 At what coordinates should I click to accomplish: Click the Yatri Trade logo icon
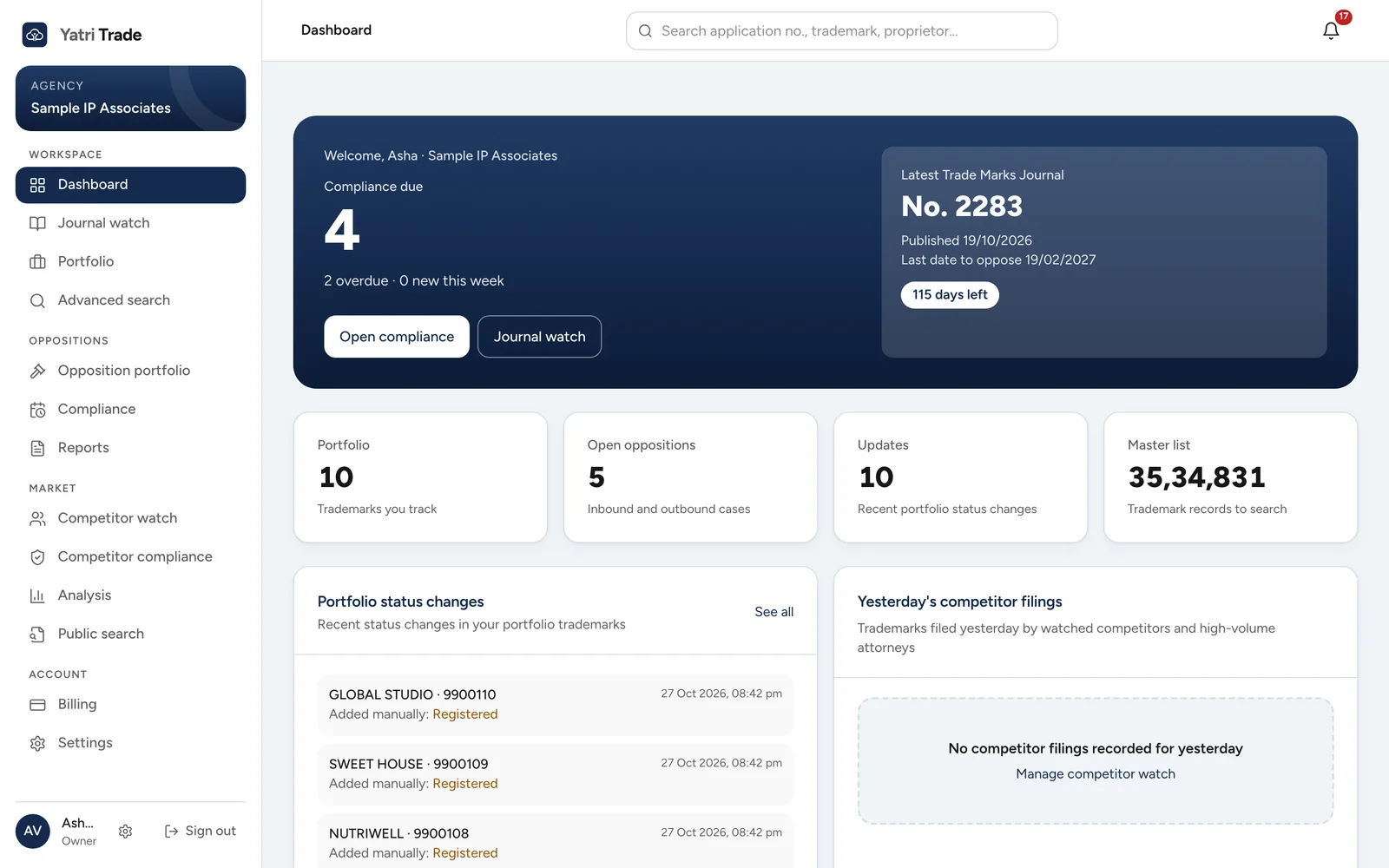pos(35,35)
